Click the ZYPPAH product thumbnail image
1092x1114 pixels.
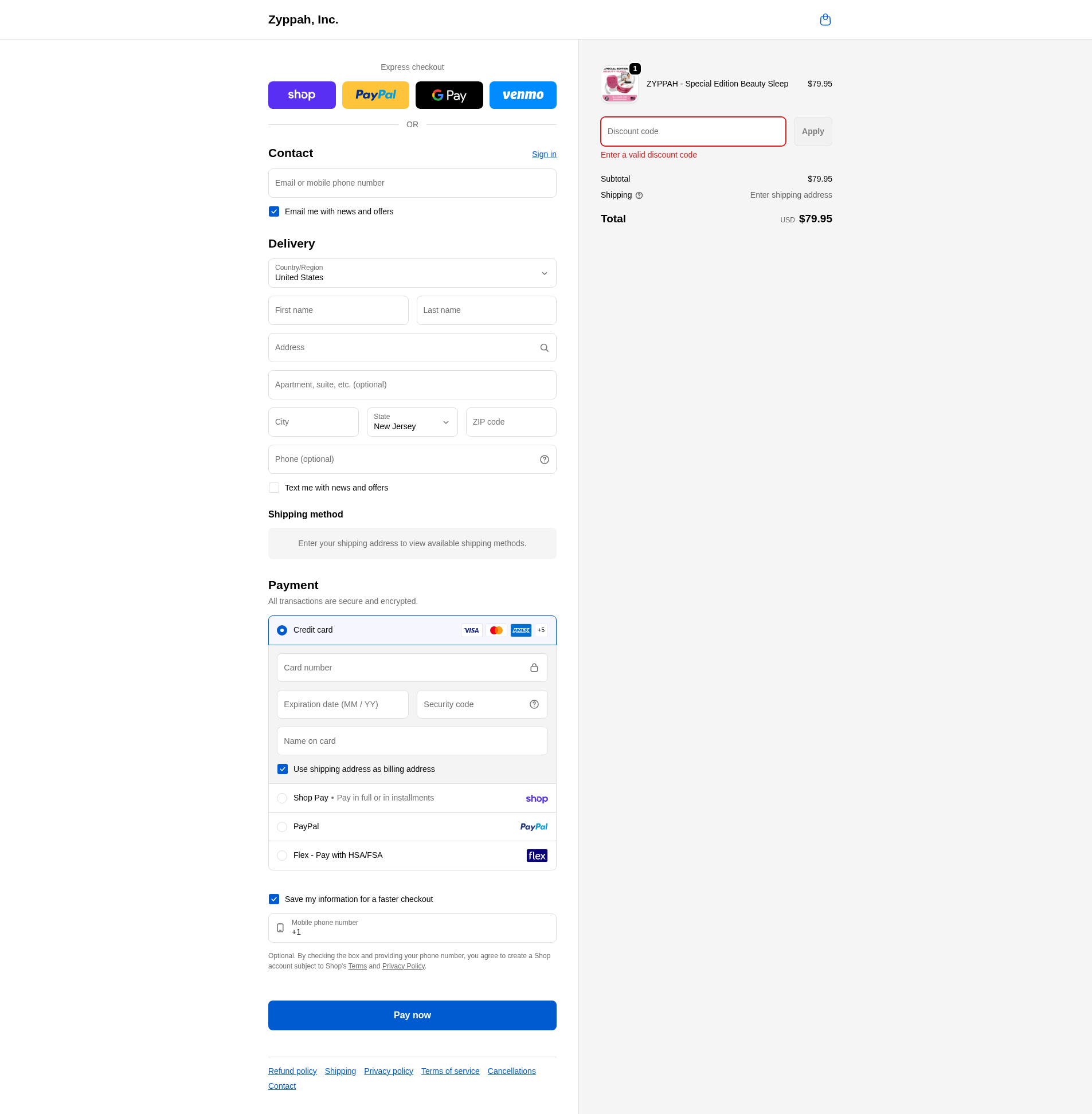click(619, 84)
